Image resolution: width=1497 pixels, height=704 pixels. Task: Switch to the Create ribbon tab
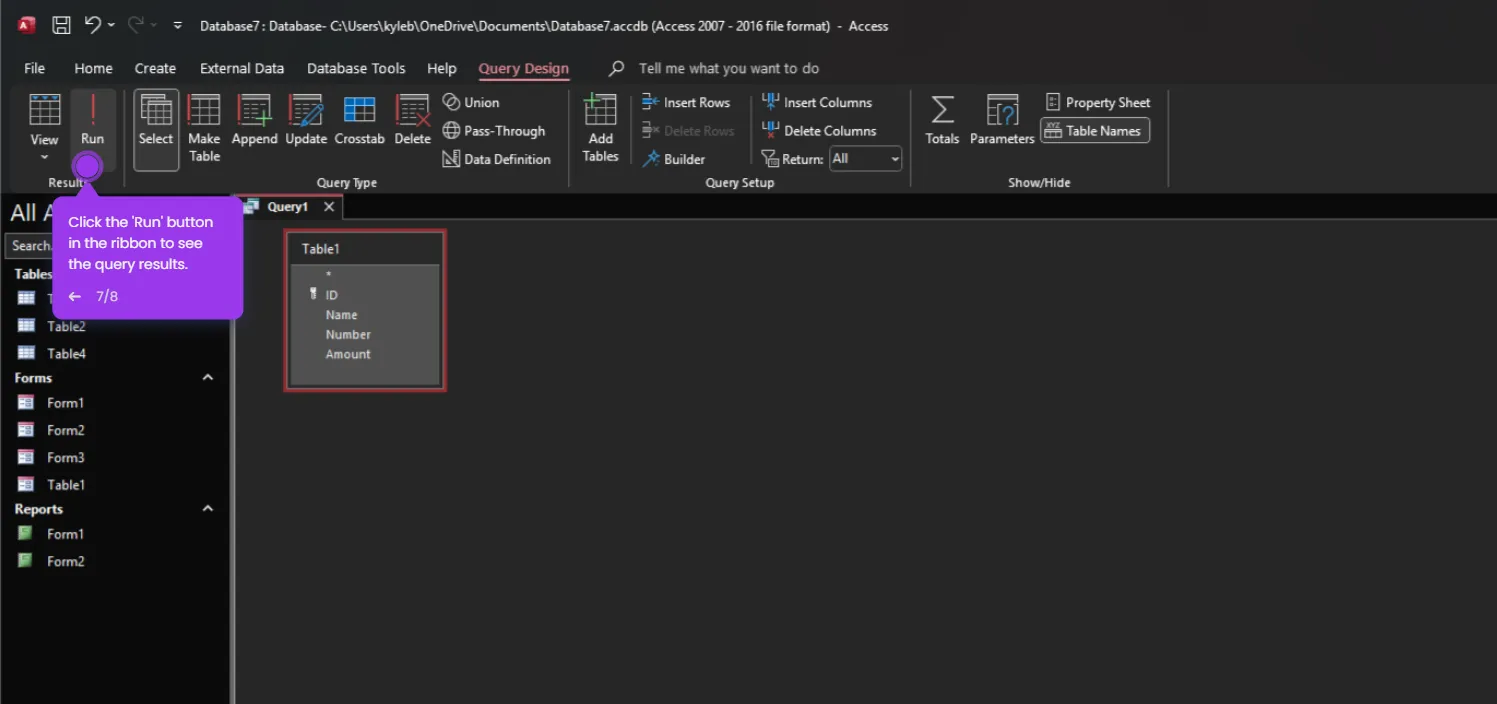coord(155,68)
